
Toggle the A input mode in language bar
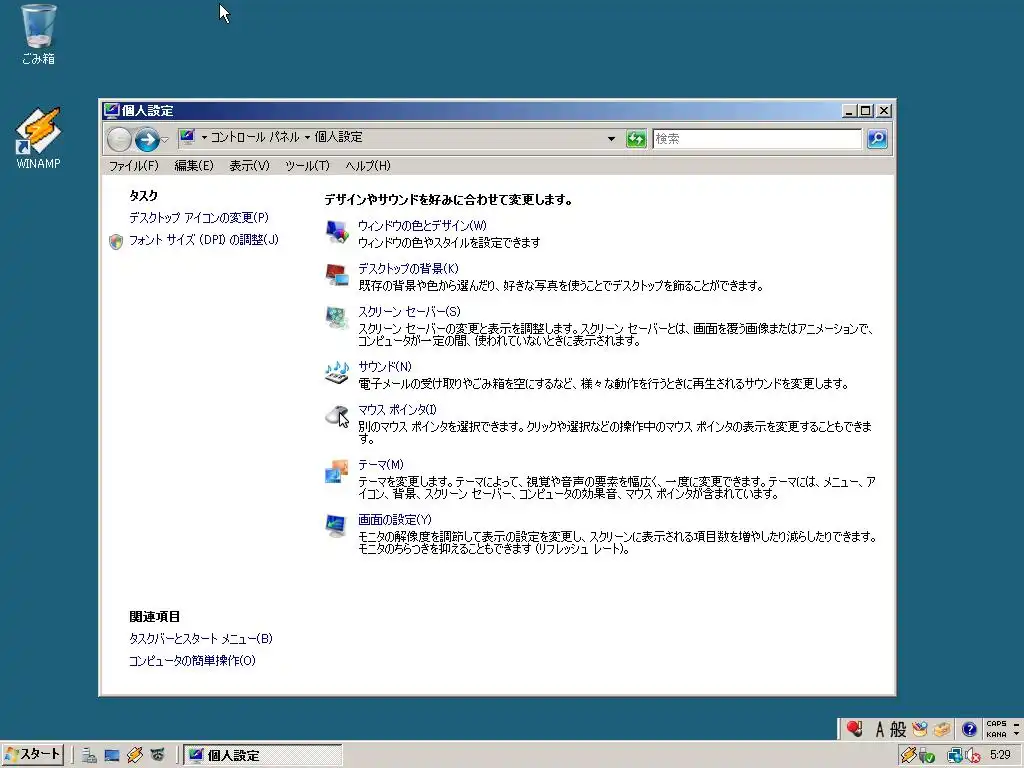pyautogui.click(x=880, y=729)
